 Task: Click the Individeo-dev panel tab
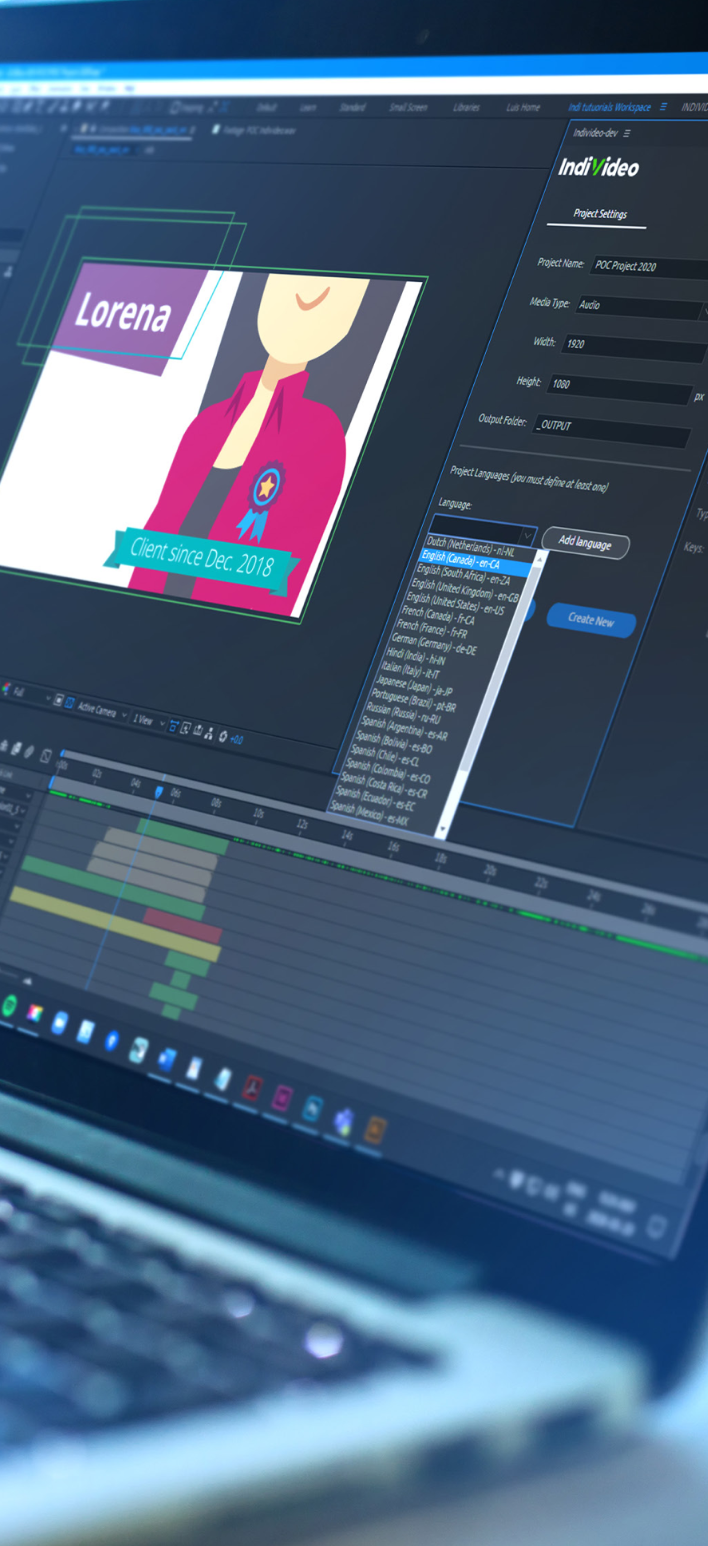595,133
